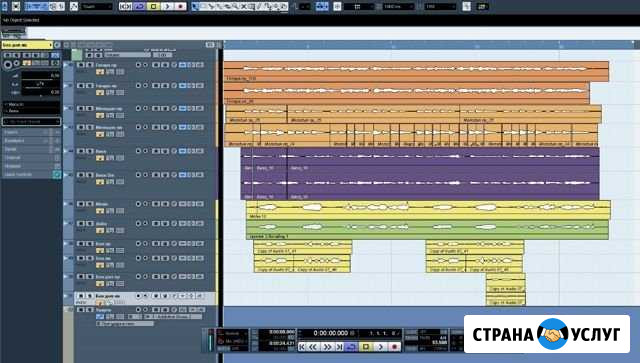Viewport: 640px width, 363px height.
Task: Solo the Bass Dis track
Action: 90,175
